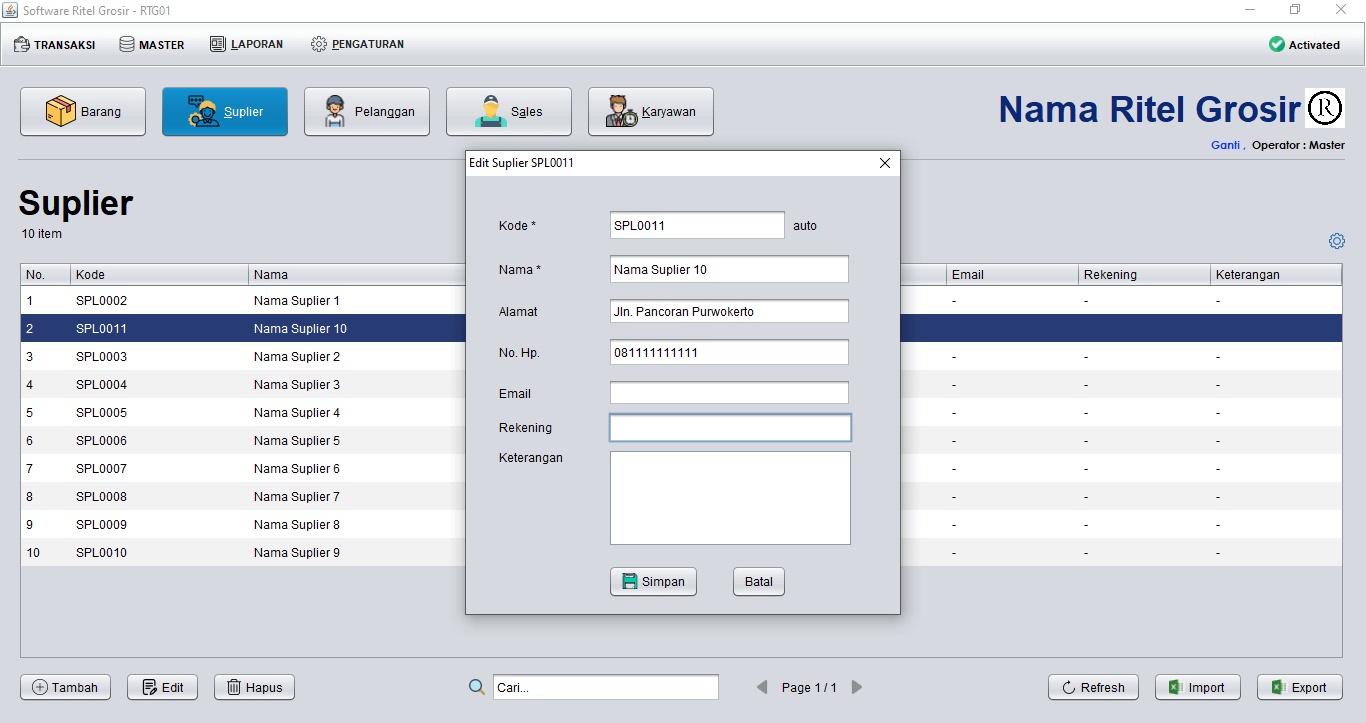The width and height of the screenshot is (1366, 723).
Task: Click the Ganti operator link
Action: (1226, 145)
